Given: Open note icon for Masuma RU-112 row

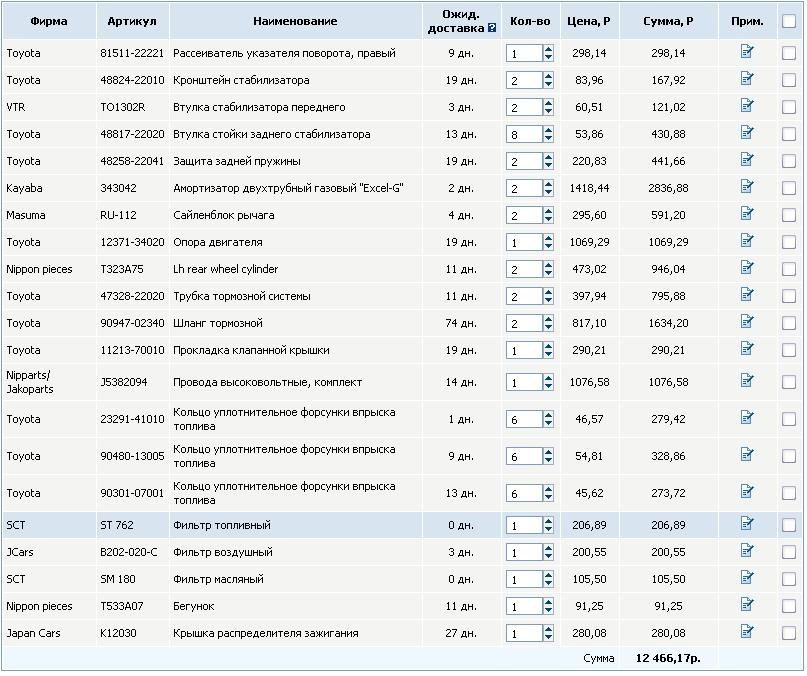Looking at the screenshot, I should pos(747,214).
